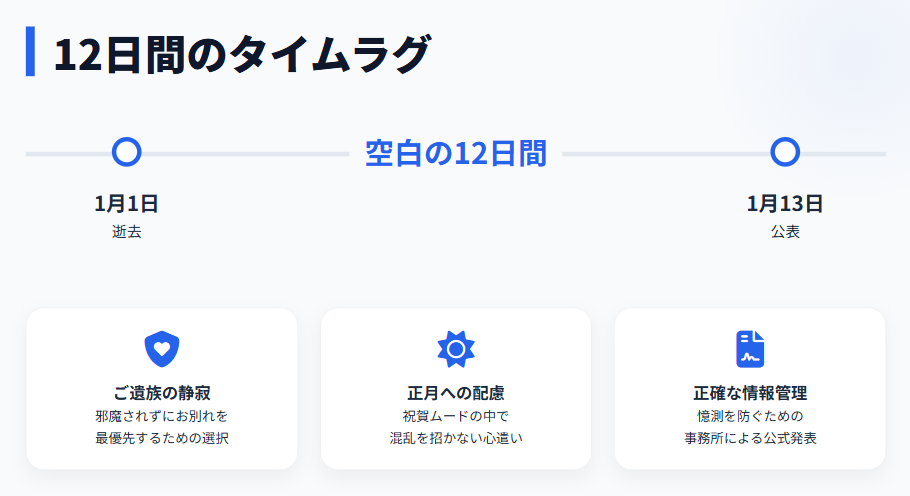
Task: Click the blue accent bar beside title
Action: 30,52
